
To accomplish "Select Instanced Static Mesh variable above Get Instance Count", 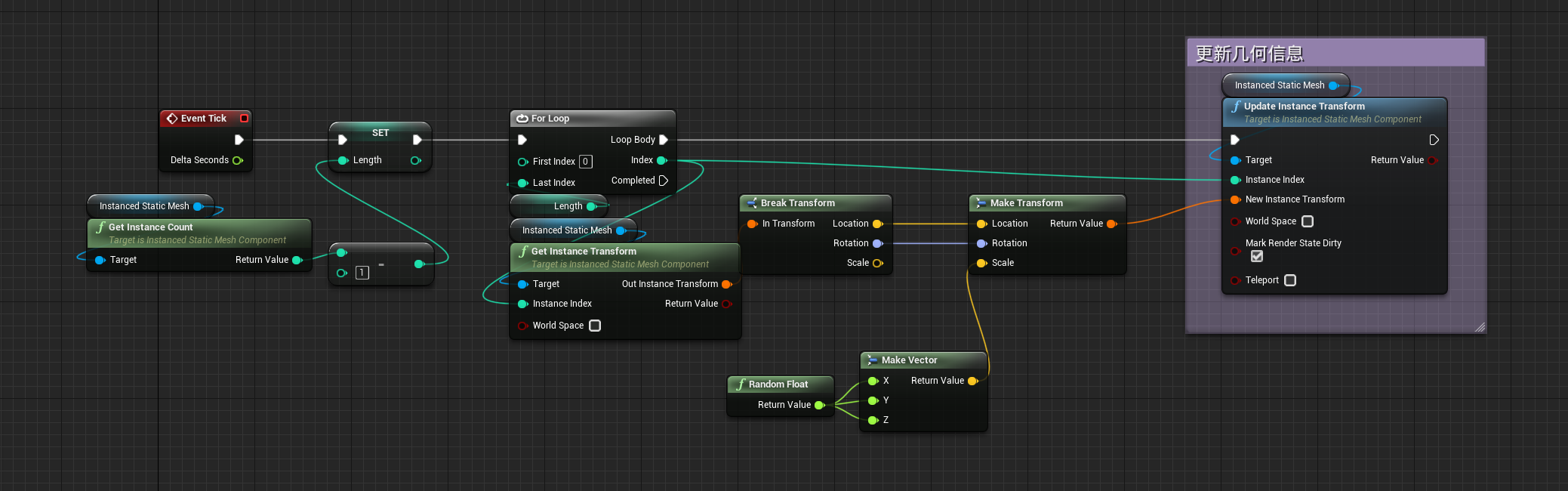I will click(150, 206).
